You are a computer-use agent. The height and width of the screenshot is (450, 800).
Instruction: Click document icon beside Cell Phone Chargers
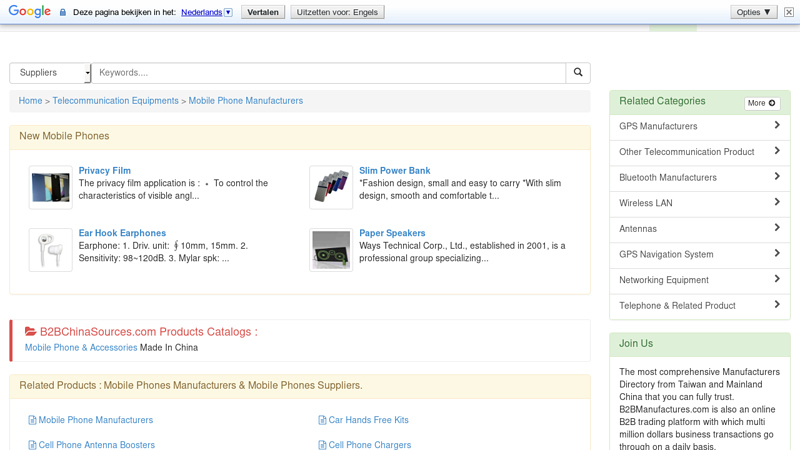(322, 445)
